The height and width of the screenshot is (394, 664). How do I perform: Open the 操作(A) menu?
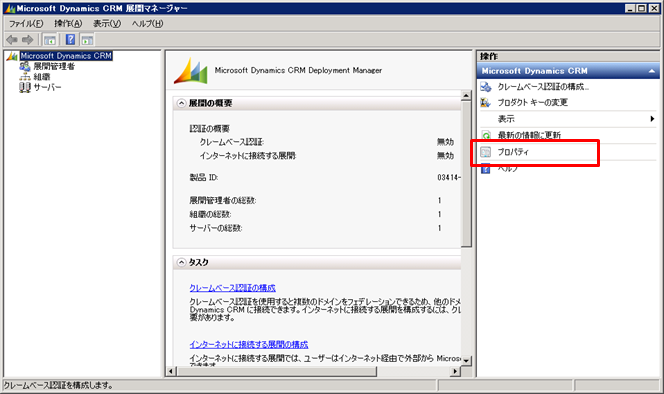tap(68, 24)
